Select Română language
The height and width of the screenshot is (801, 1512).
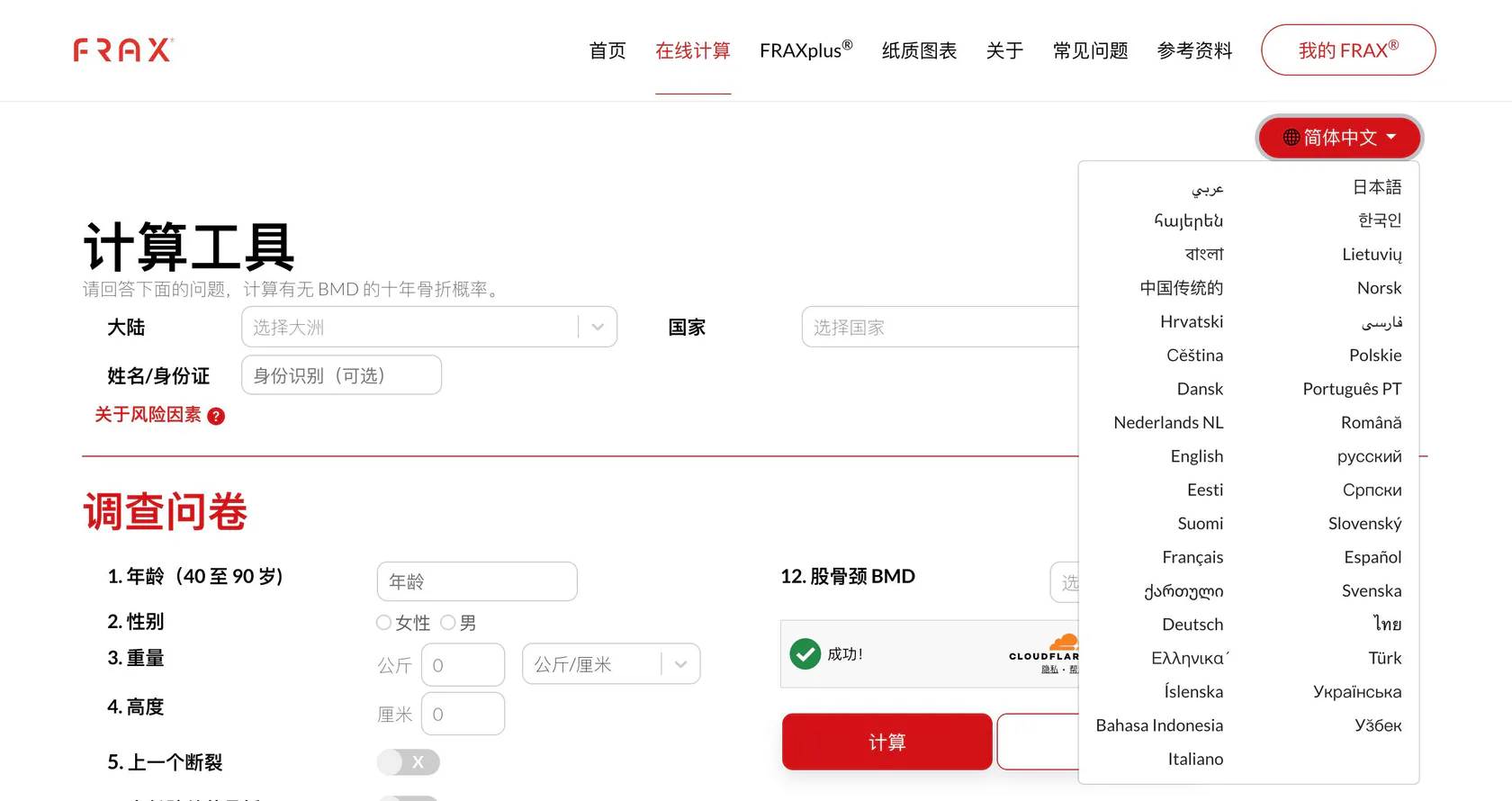coord(1371,423)
